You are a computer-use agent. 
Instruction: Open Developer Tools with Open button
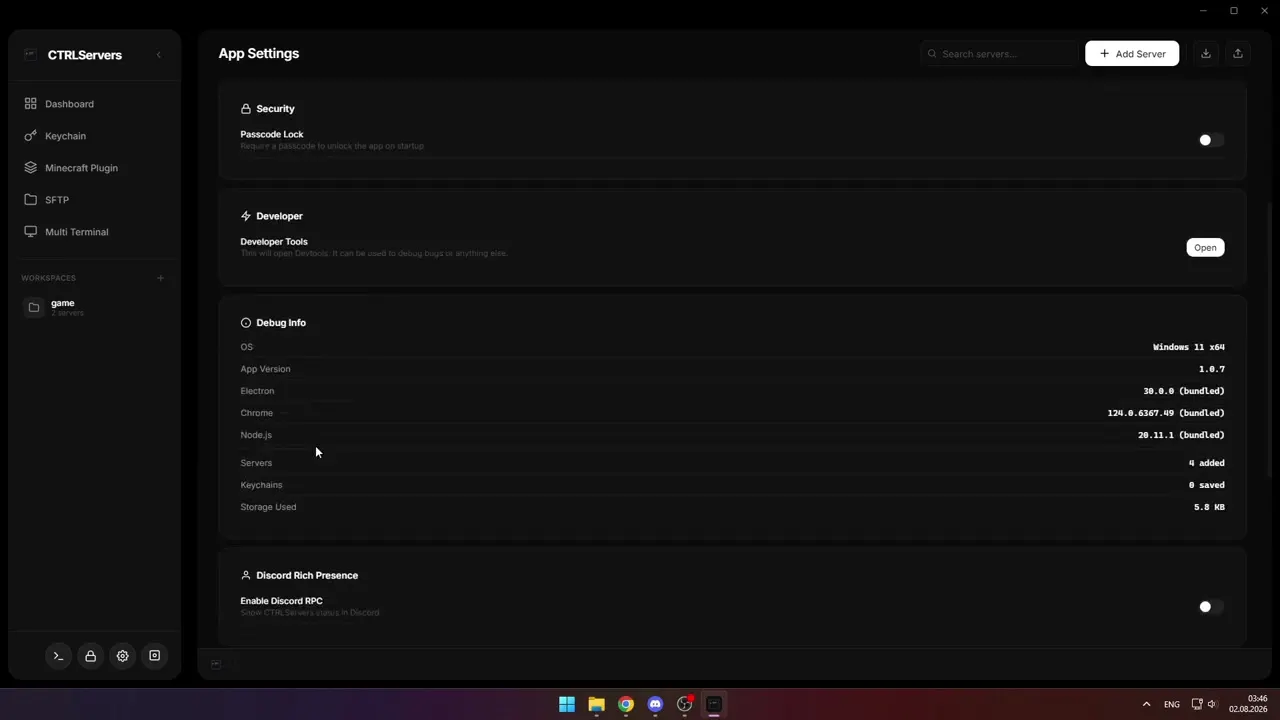point(1205,248)
